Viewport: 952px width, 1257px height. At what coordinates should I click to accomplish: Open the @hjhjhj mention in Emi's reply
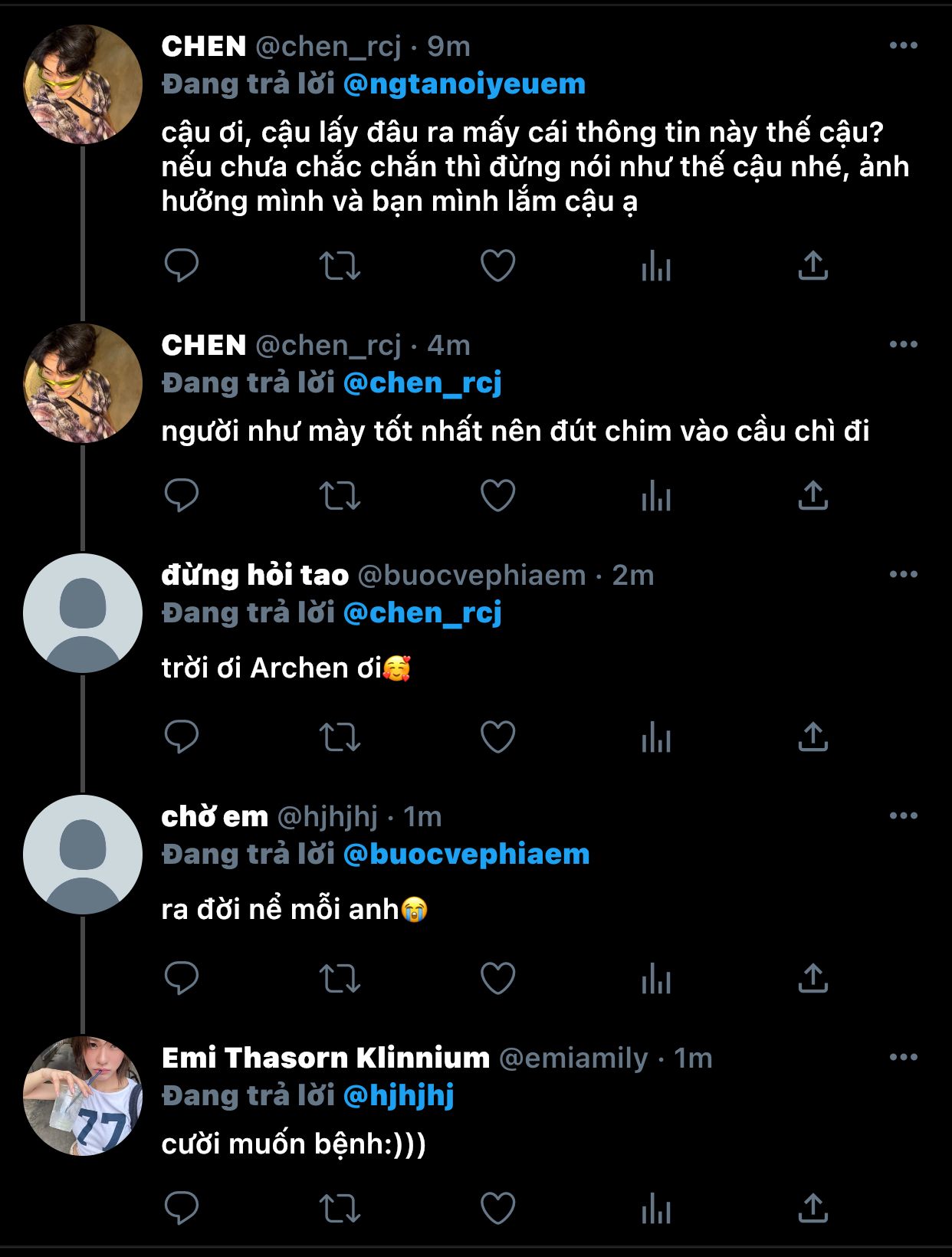[x=399, y=1095]
